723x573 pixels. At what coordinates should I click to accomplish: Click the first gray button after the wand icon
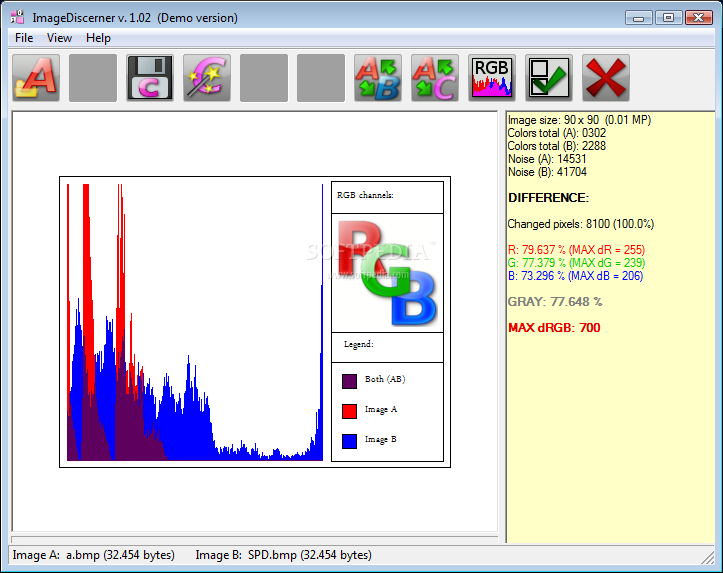pos(264,78)
